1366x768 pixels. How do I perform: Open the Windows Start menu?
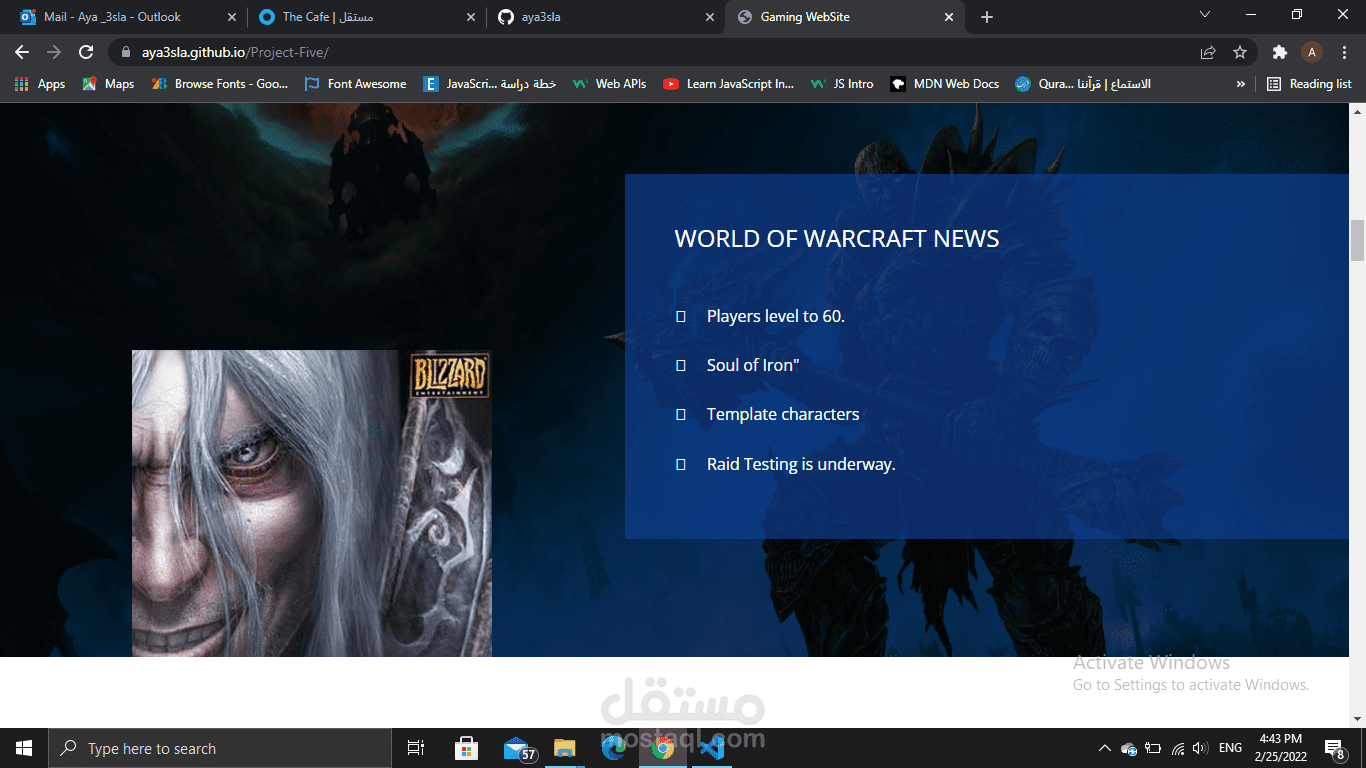coord(24,748)
